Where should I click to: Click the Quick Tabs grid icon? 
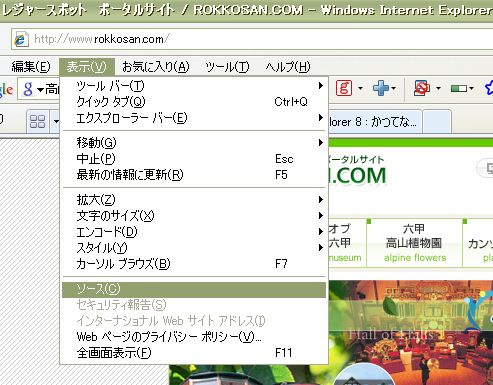(x=37, y=121)
